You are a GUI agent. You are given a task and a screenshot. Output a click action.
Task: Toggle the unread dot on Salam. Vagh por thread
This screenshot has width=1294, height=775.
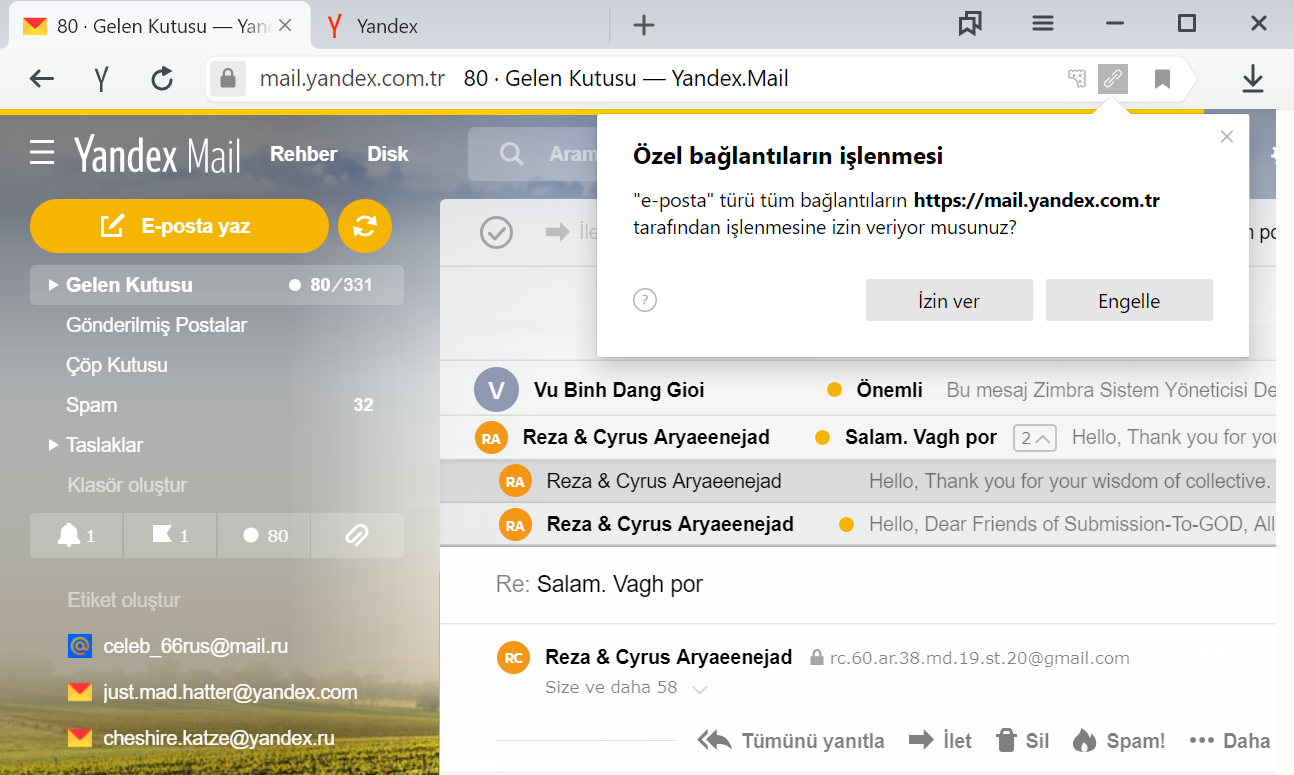point(823,437)
